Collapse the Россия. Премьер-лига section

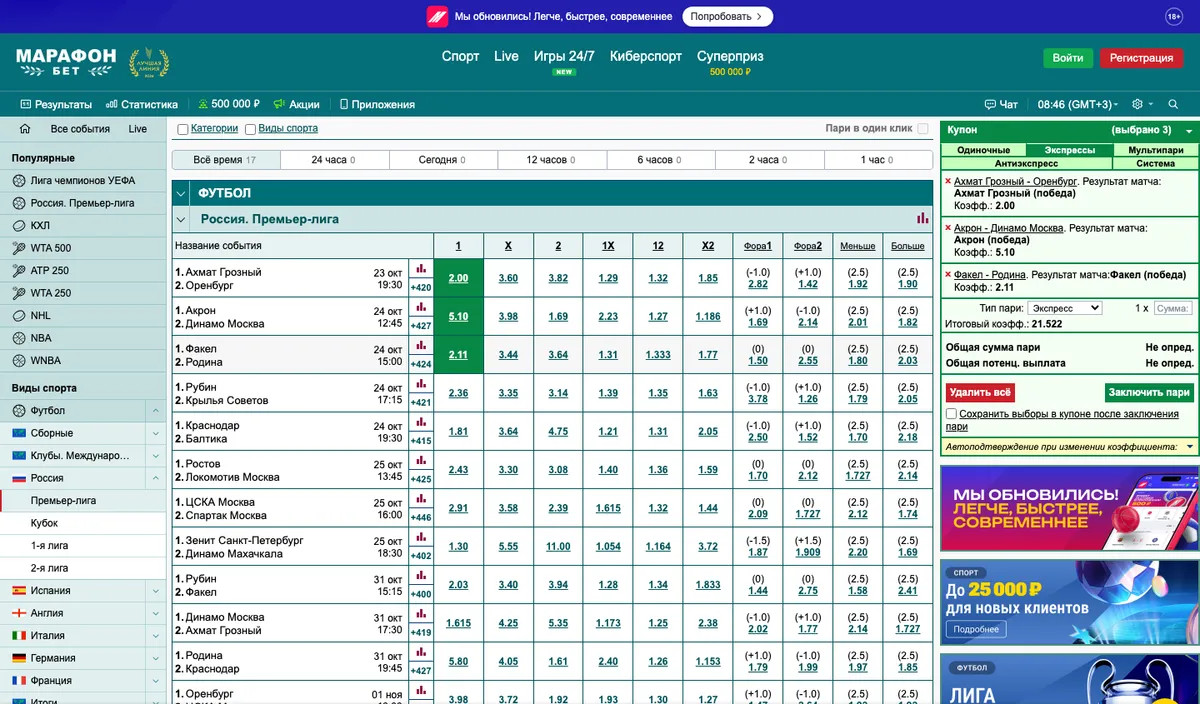[x=181, y=219]
